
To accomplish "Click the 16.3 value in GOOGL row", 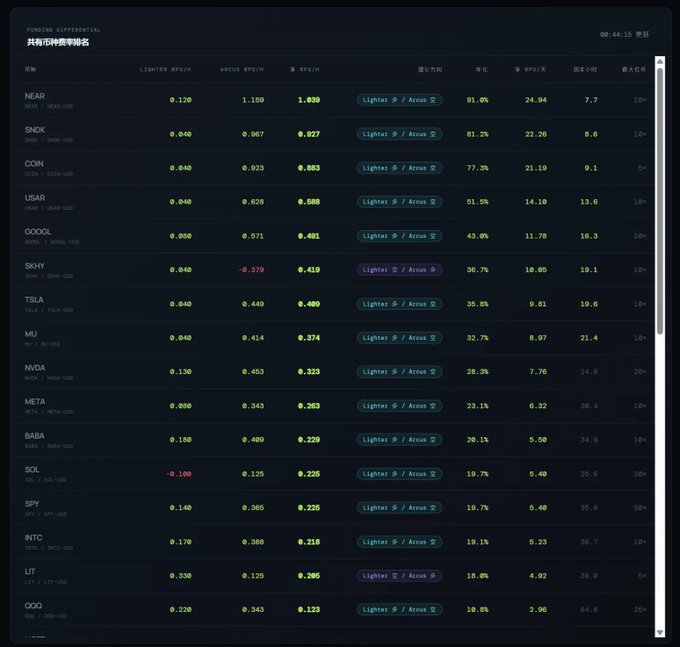I will 589,236.
